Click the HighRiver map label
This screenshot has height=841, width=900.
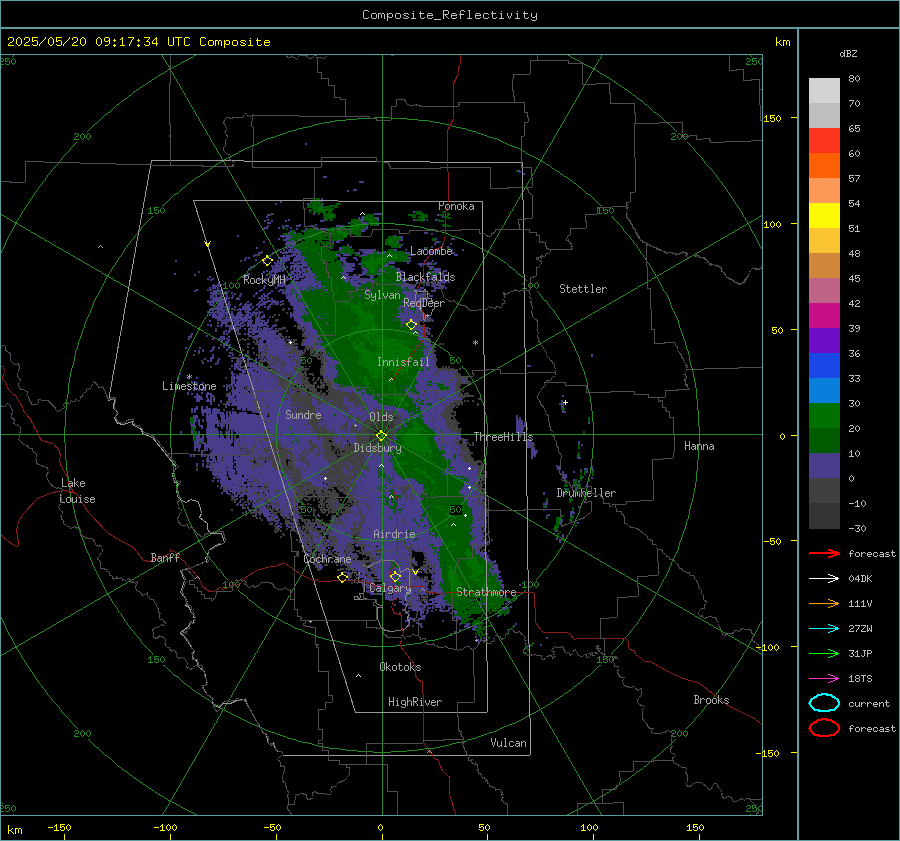[x=415, y=702]
